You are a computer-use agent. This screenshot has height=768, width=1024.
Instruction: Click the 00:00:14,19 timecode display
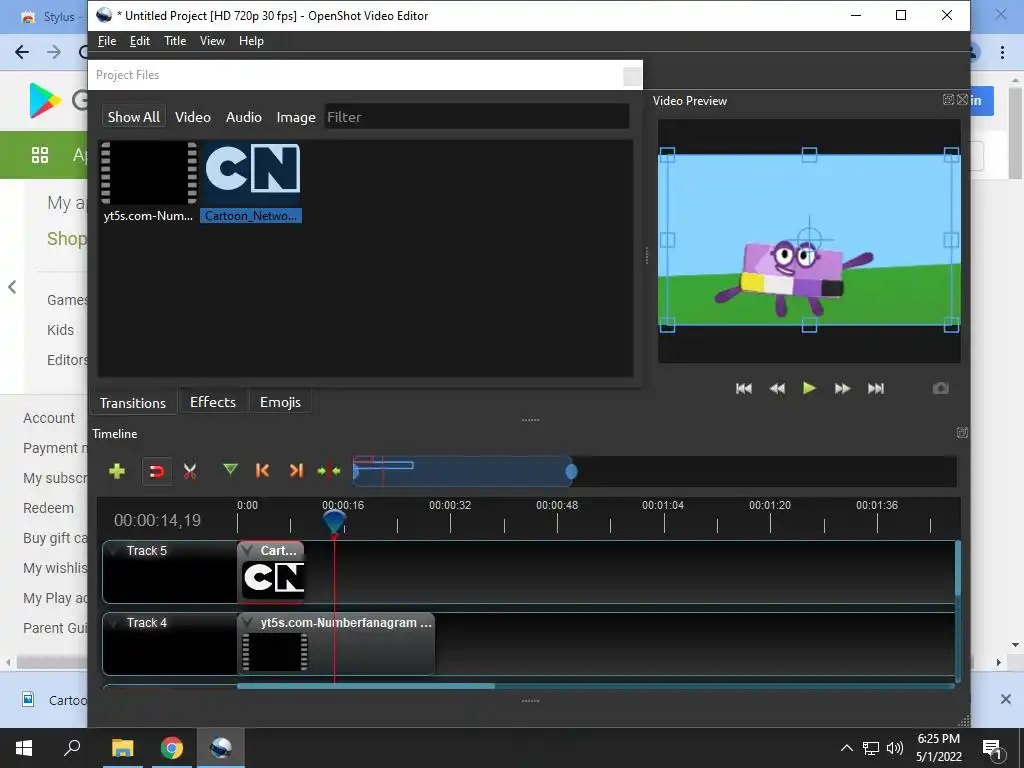(157, 520)
